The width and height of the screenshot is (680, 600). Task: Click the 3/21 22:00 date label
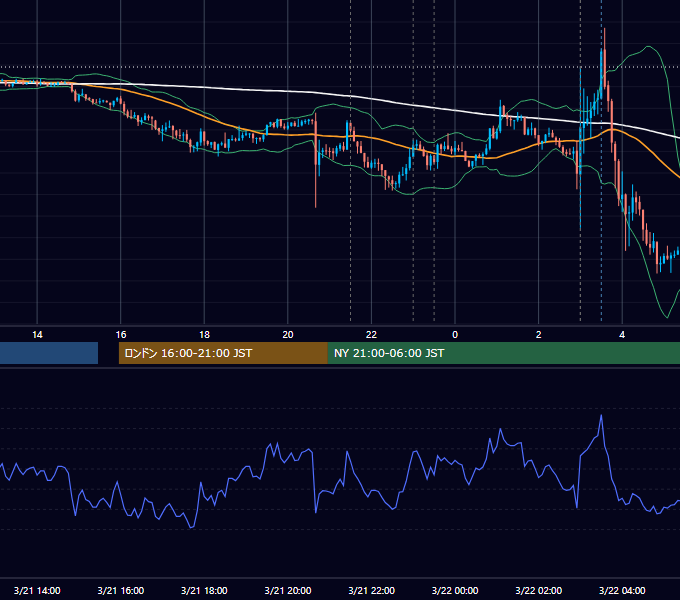pos(372,590)
